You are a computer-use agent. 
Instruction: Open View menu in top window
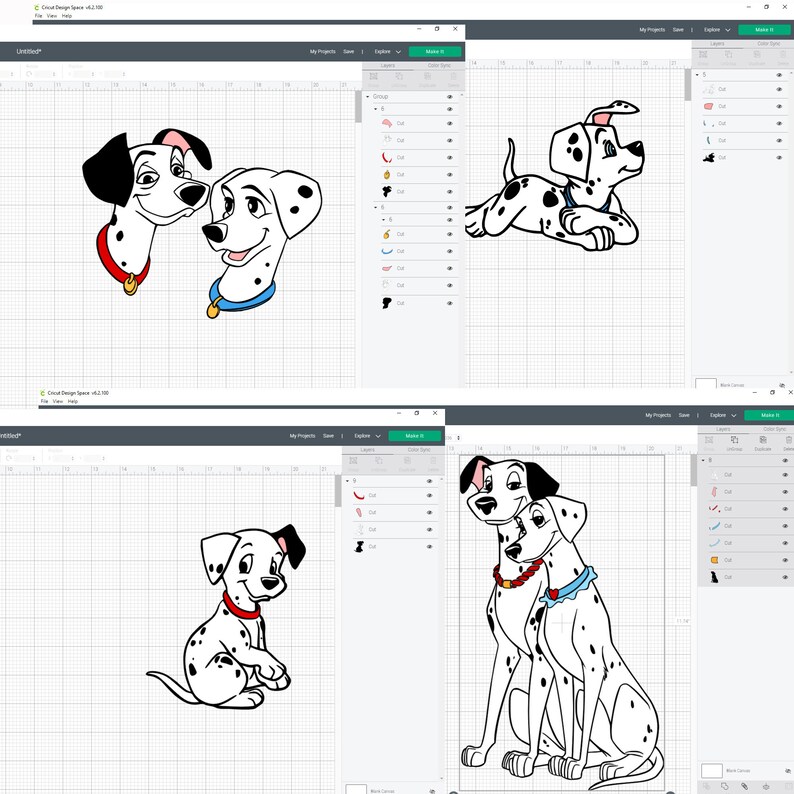[52, 16]
